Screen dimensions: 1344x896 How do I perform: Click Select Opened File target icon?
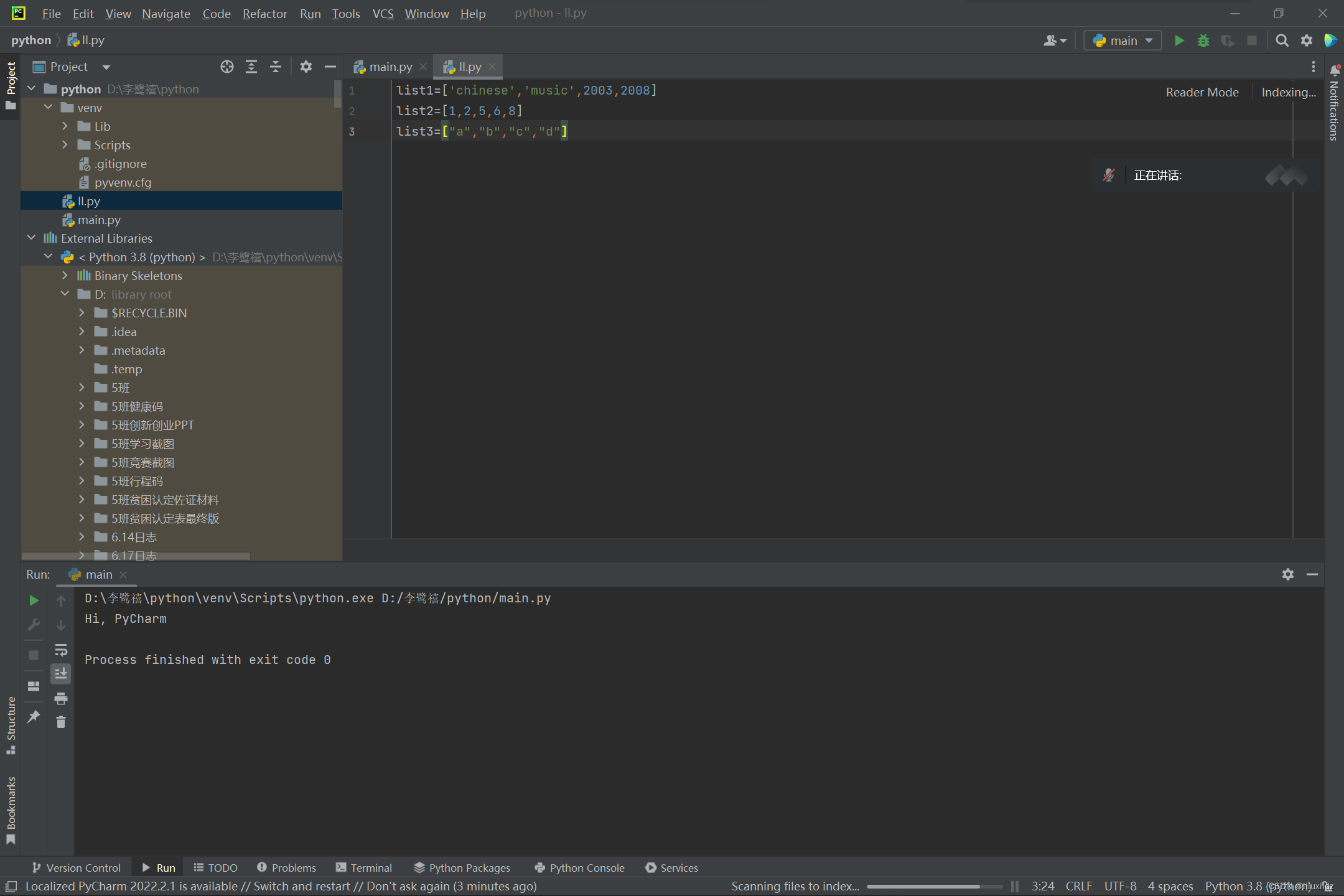click(227, 67)
